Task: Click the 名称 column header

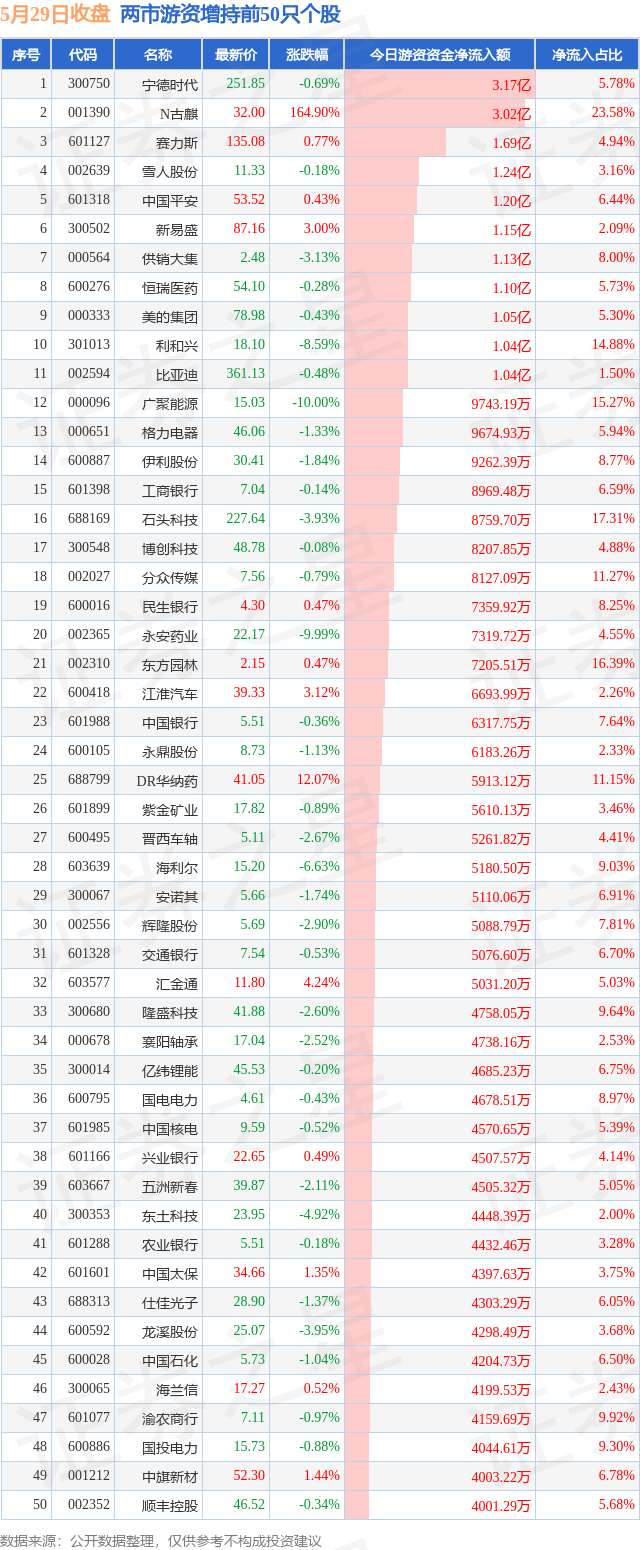Action: tap(158, 54)
